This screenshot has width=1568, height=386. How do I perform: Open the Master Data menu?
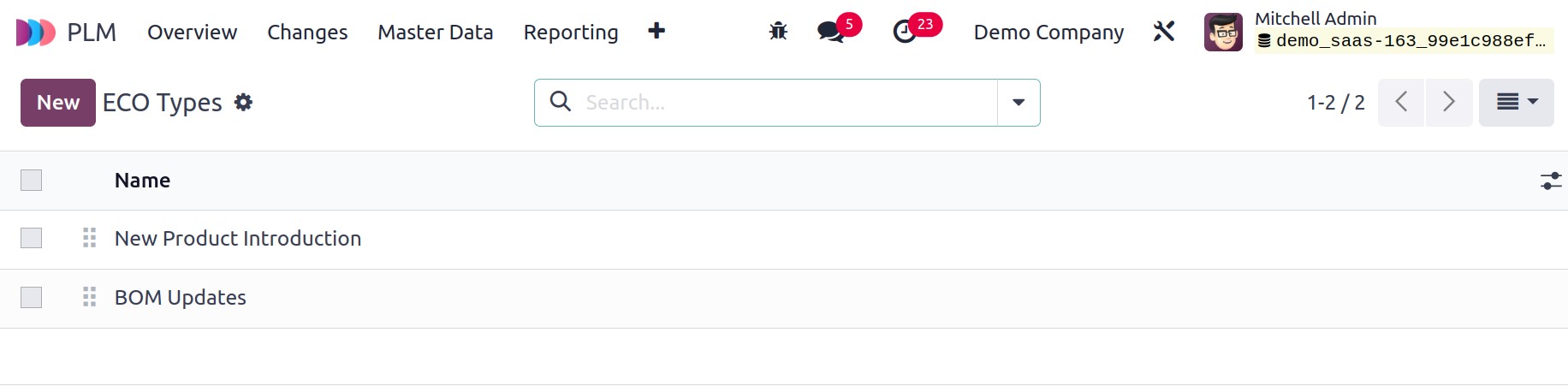tap(436, 33)
